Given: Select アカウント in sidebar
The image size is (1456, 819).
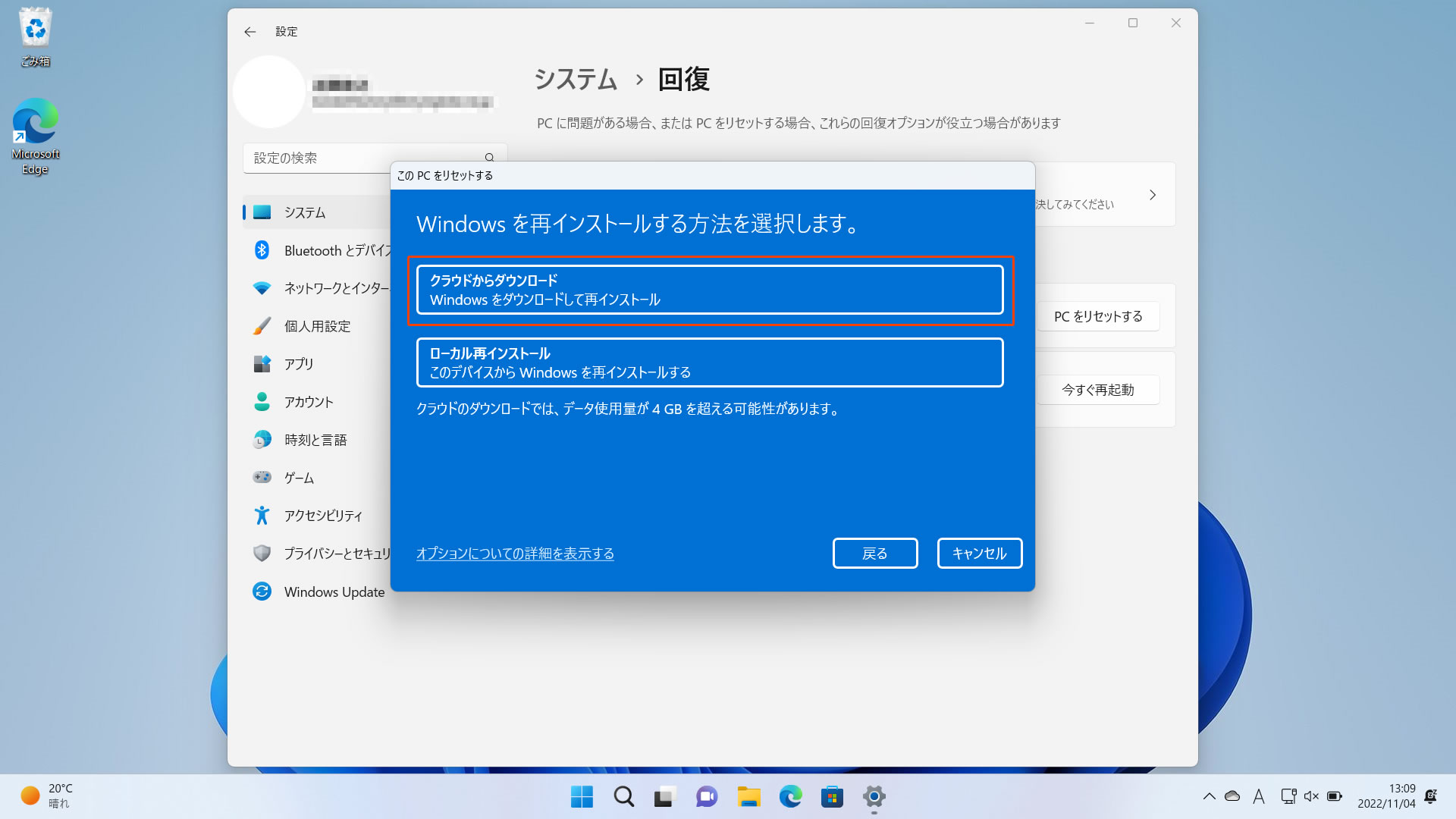Looking at the screenshot, I should pos(317,402).
